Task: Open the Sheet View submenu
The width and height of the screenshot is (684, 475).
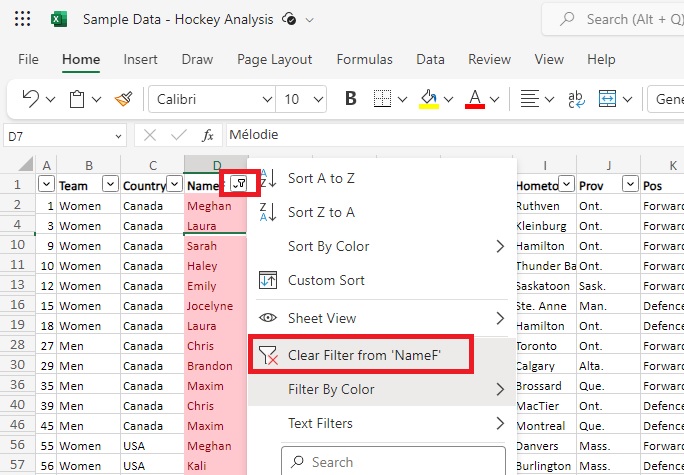Action: pos(382,318)
